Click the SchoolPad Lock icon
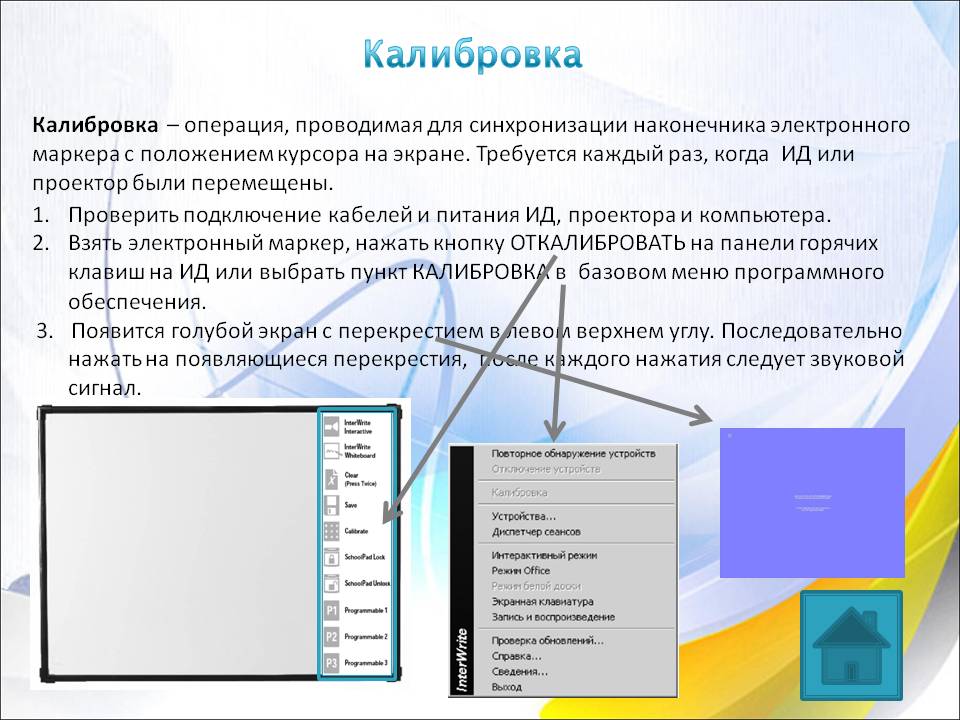The width and height of the screenshot is (960, 720). pos(331,557)
